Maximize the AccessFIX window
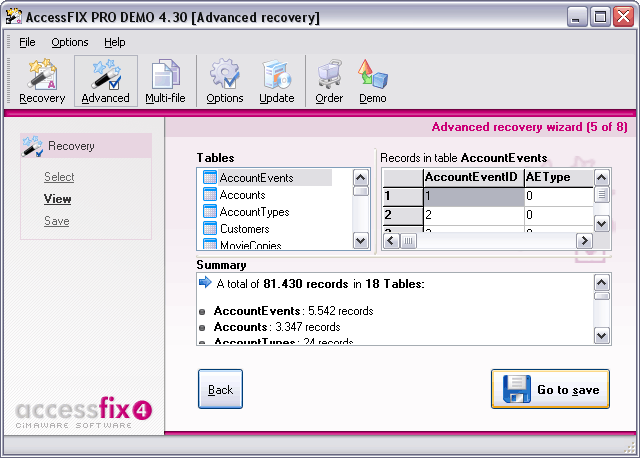Image resolution: width=640 pixels, height=458 pixels. point(600,17)
